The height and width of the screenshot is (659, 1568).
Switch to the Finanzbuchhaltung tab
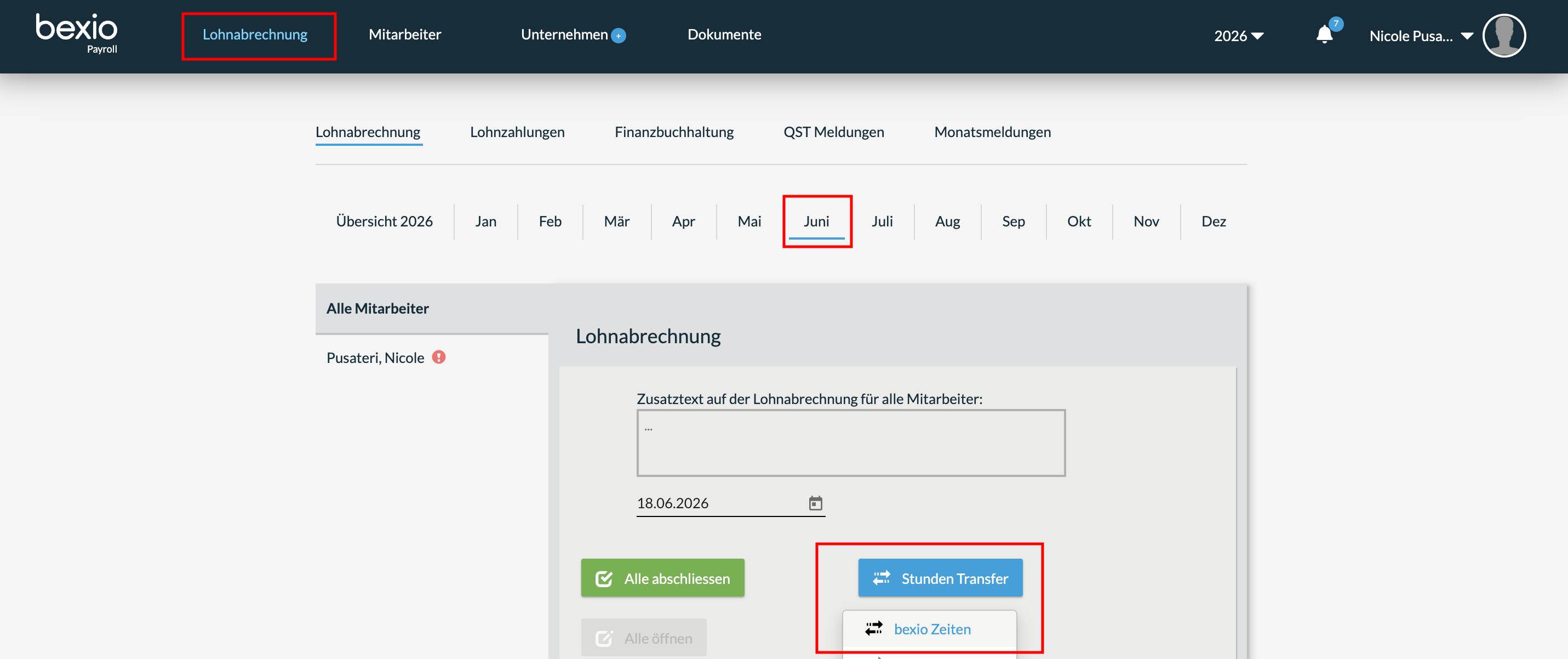click(x=674, y=132)
